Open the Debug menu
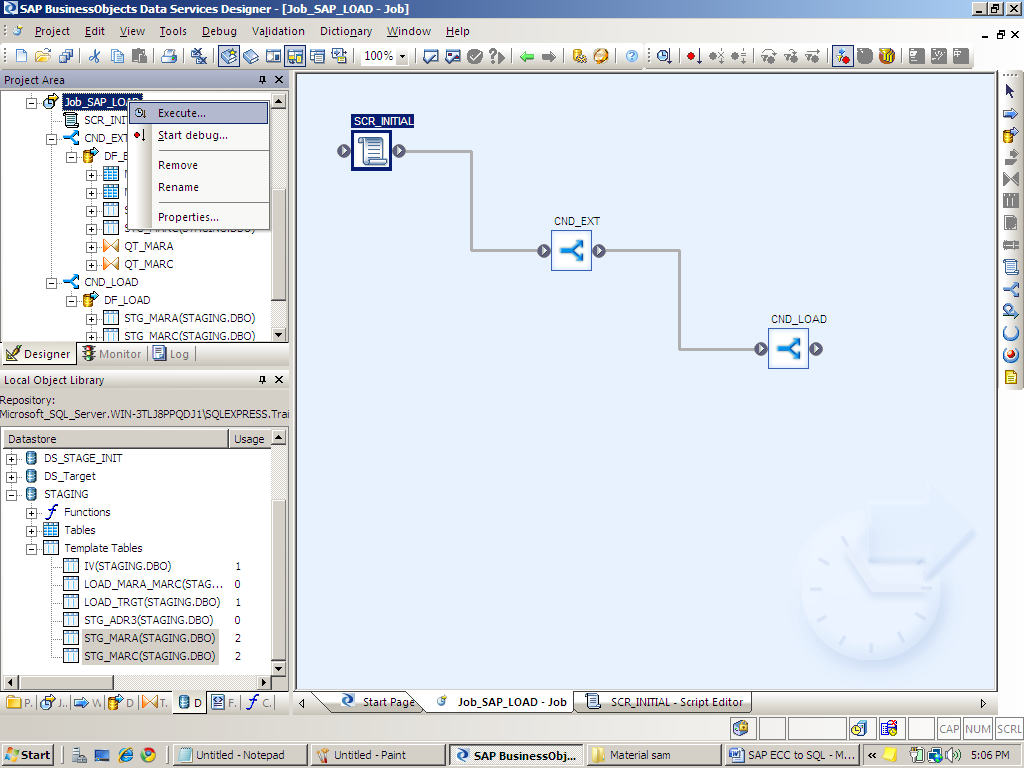This screenshot has width=1024, height=768. coord(219,31)
